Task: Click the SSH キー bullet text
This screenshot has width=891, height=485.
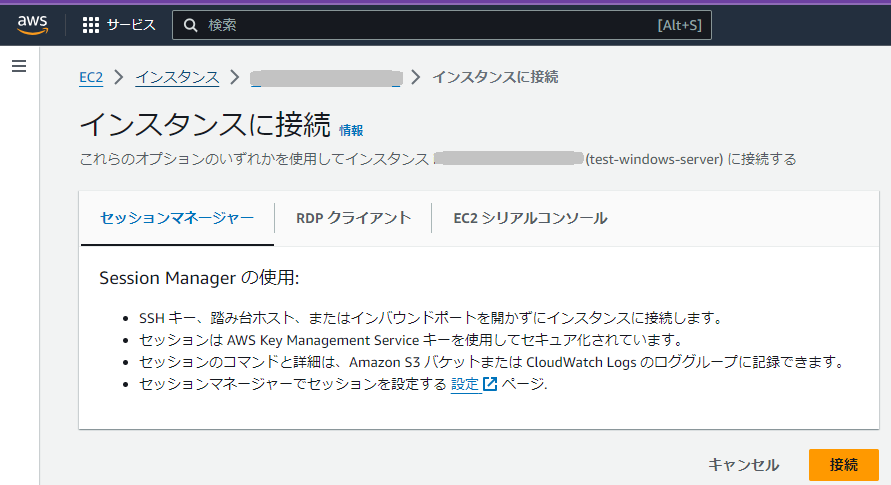Action: pyautogui.click(x=430, y=318)
